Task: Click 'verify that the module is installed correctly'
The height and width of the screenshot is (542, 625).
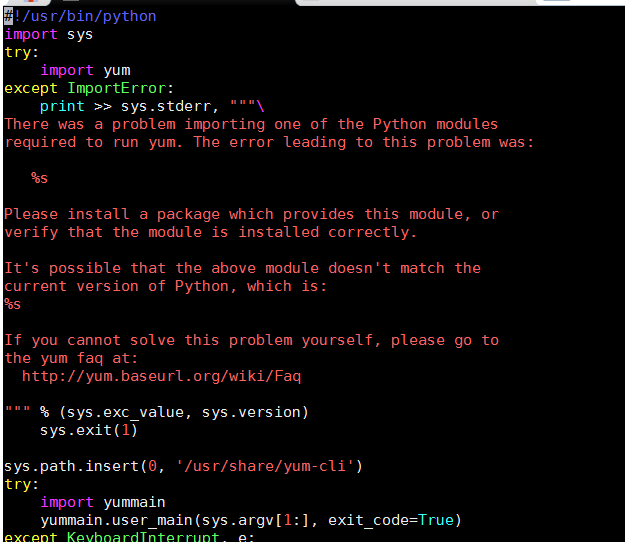Action: (210, 232)
